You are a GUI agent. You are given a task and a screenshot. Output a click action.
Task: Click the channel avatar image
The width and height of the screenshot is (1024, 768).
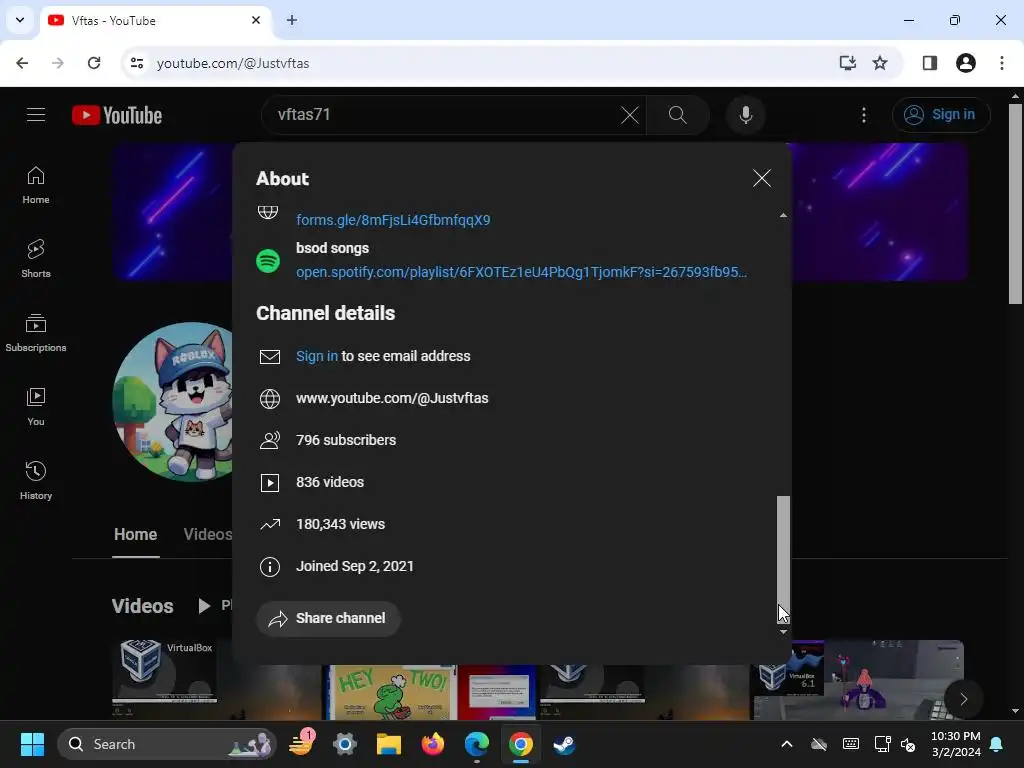pos(173,402)
